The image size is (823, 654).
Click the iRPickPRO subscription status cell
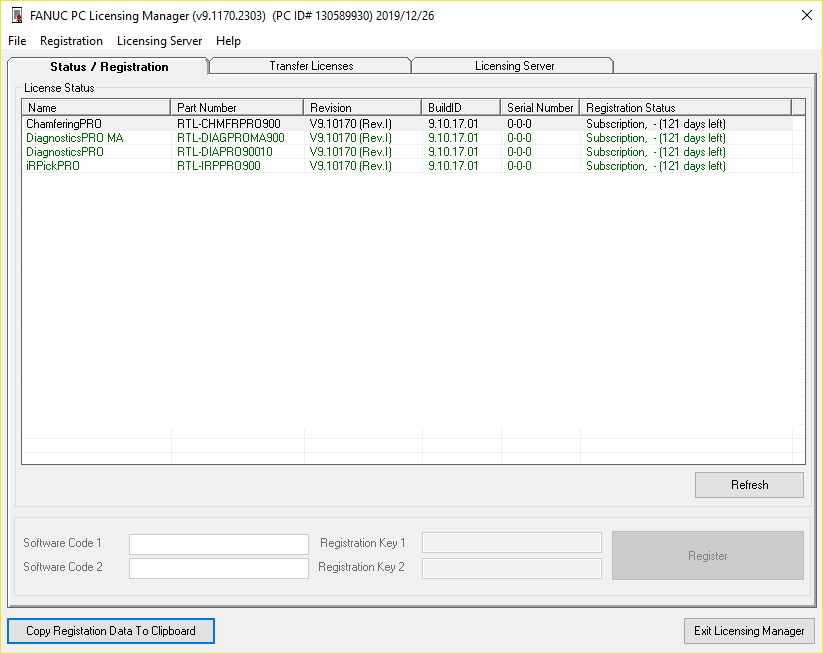656,166
